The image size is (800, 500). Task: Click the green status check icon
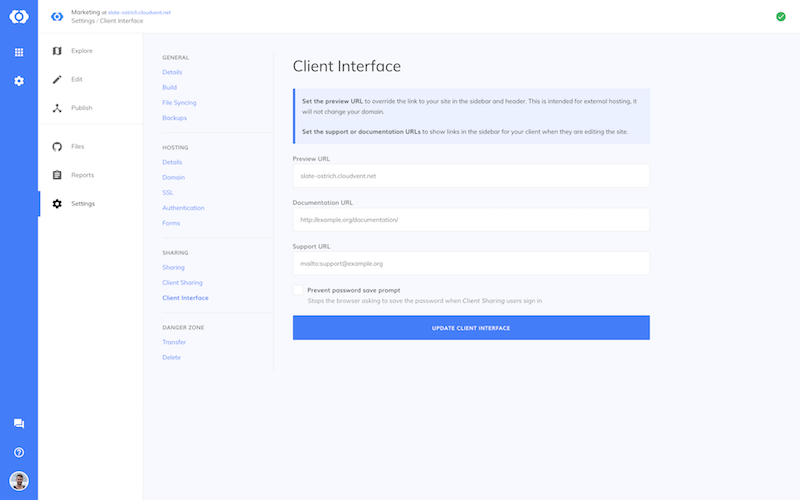pyautogui.click(x=781, y=17)
